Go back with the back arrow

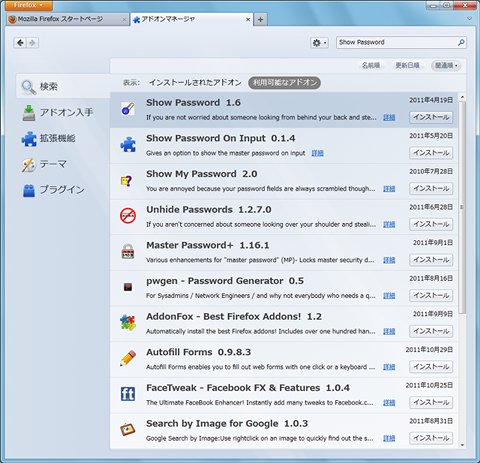pyautogui.click(x=20, y=43)
